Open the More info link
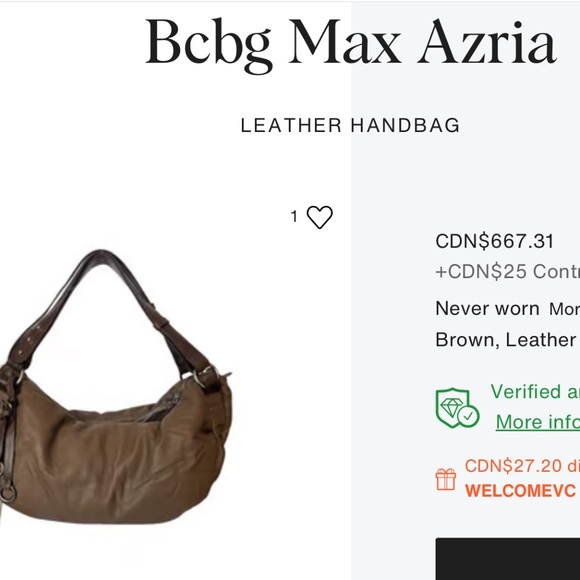 point(538,422)
